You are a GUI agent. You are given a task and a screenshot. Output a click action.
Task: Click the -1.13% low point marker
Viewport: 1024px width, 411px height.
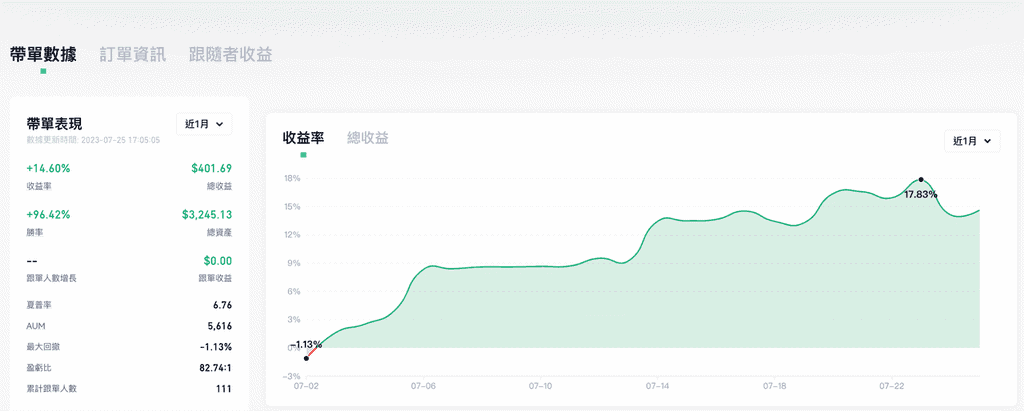coord(306,358)
